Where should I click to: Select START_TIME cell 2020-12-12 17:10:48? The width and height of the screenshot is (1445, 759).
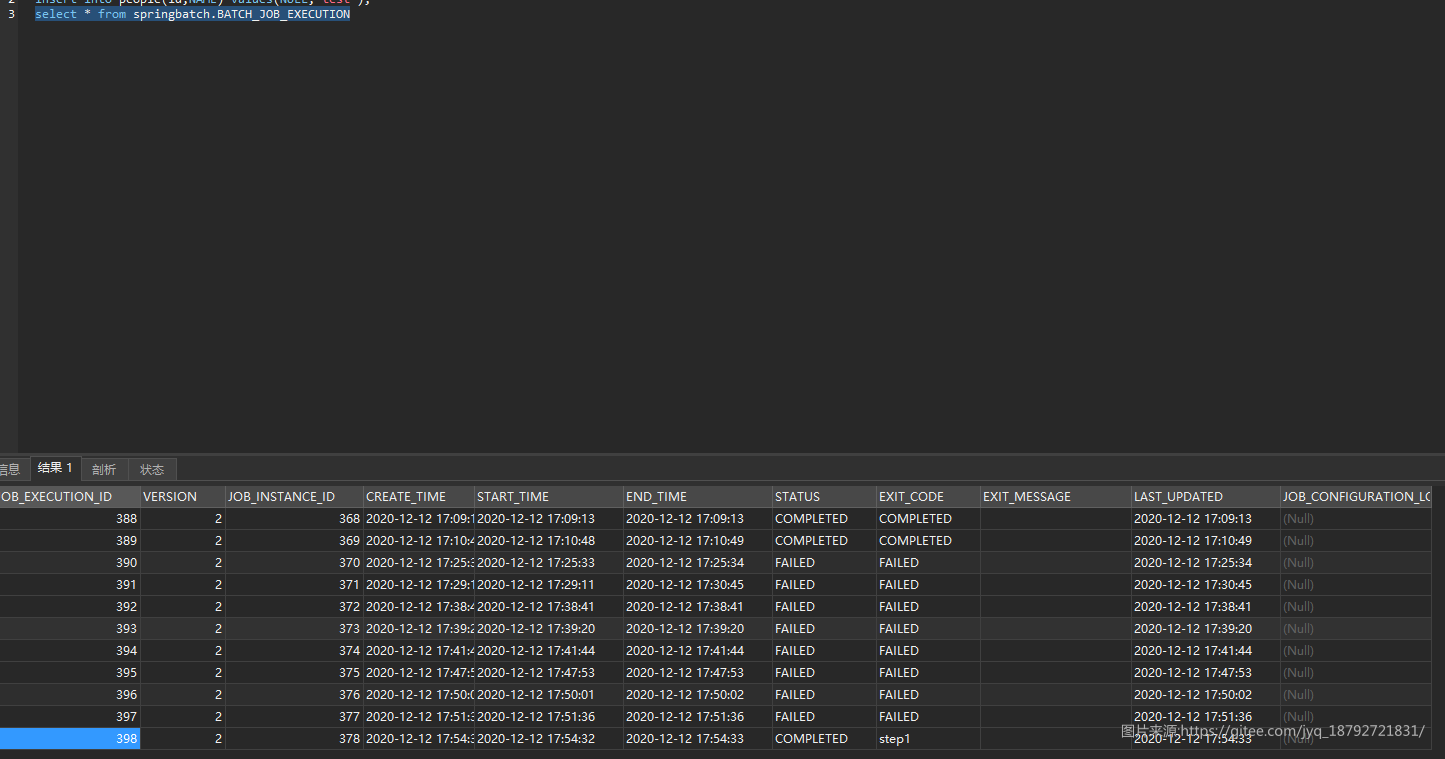pos(549,541)
